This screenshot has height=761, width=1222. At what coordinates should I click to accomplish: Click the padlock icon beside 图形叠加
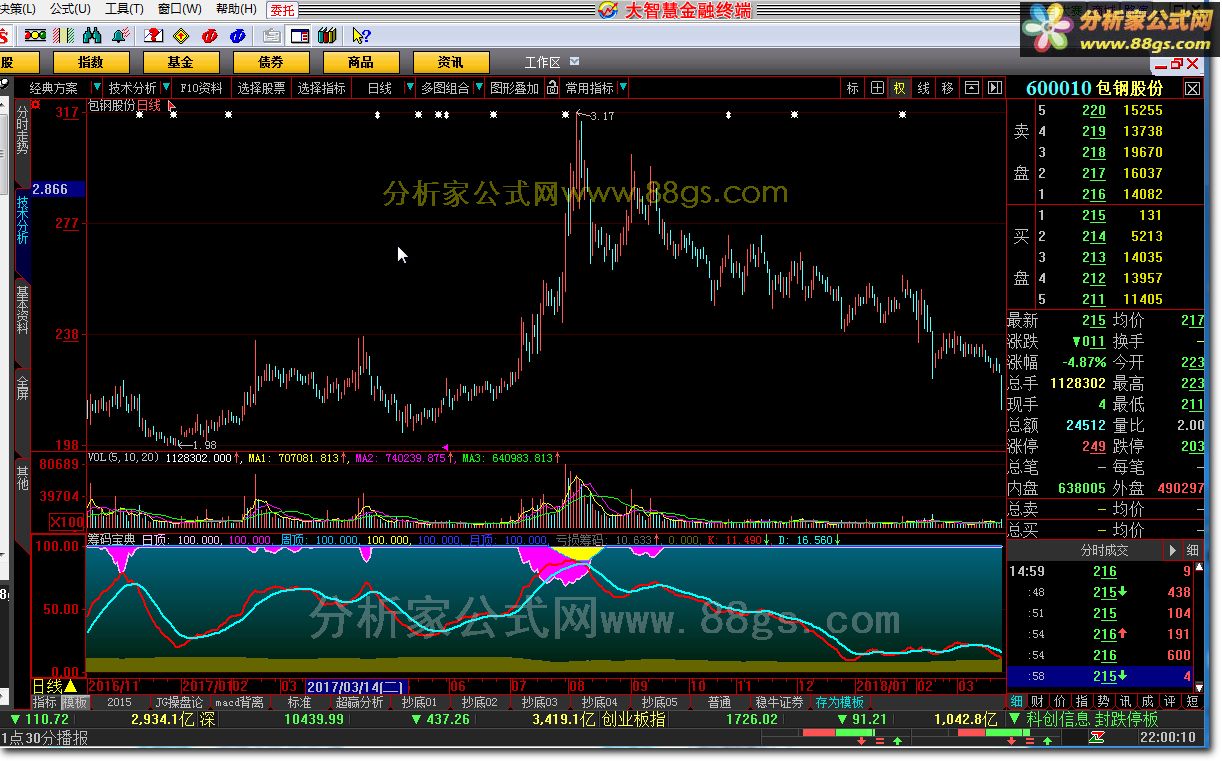550,88
